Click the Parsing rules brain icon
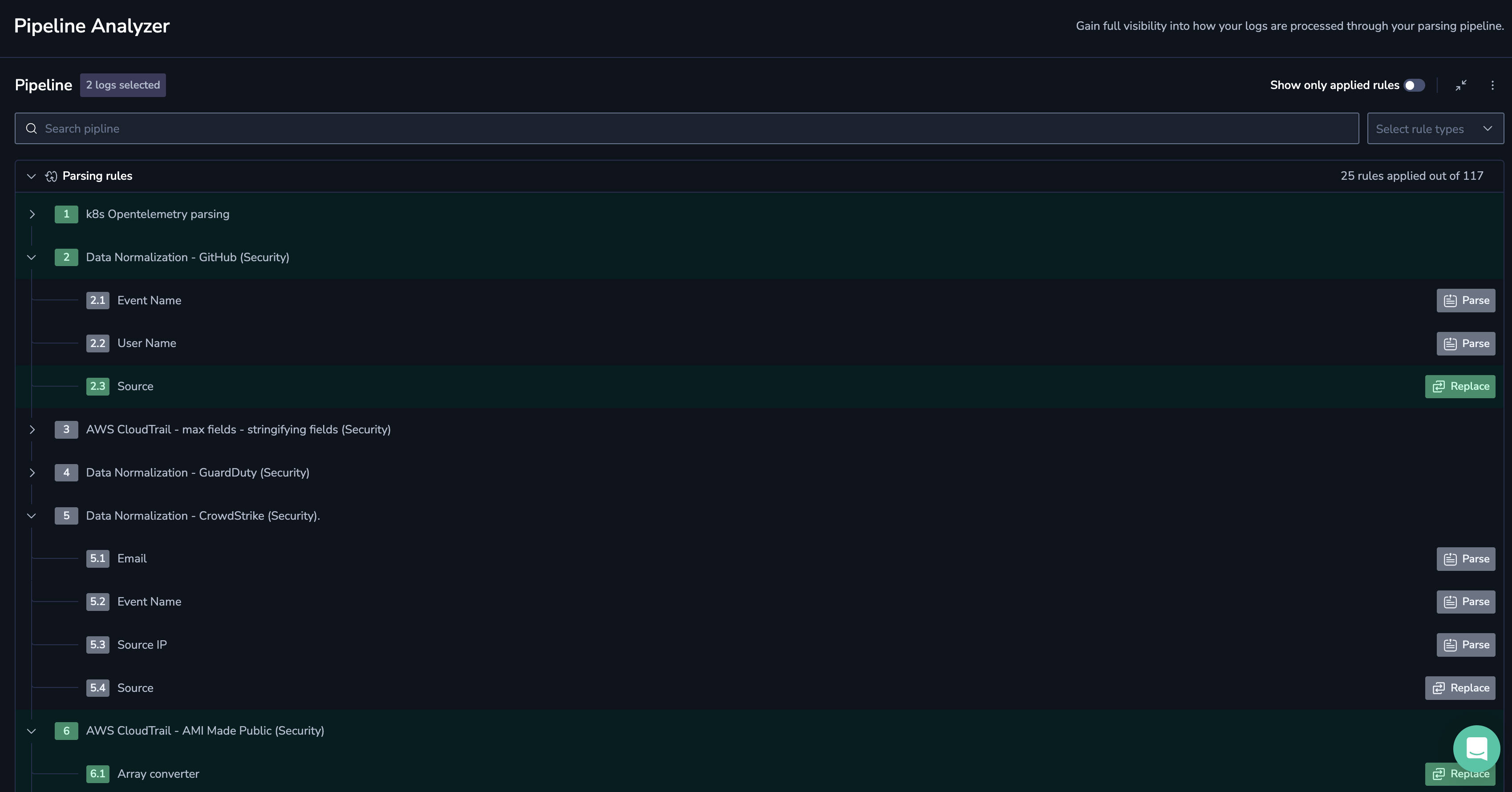This screenshot has height=792, width=1512. (x=51, y=176)
